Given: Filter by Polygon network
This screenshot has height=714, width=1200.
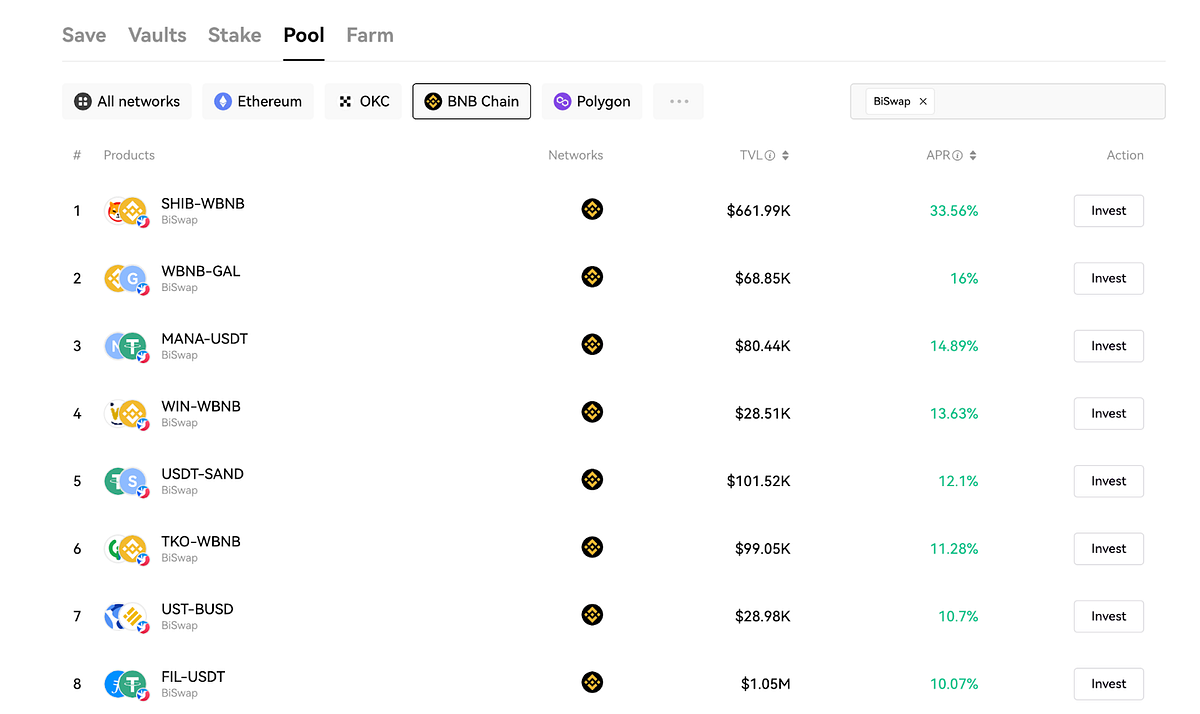Looking at the screenshot, I should [592, 101].
